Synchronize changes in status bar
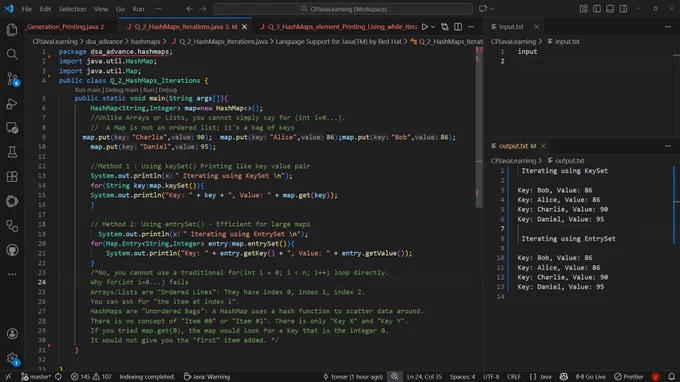The height and width of the screenshot is (382, 680). pos(58,376)
